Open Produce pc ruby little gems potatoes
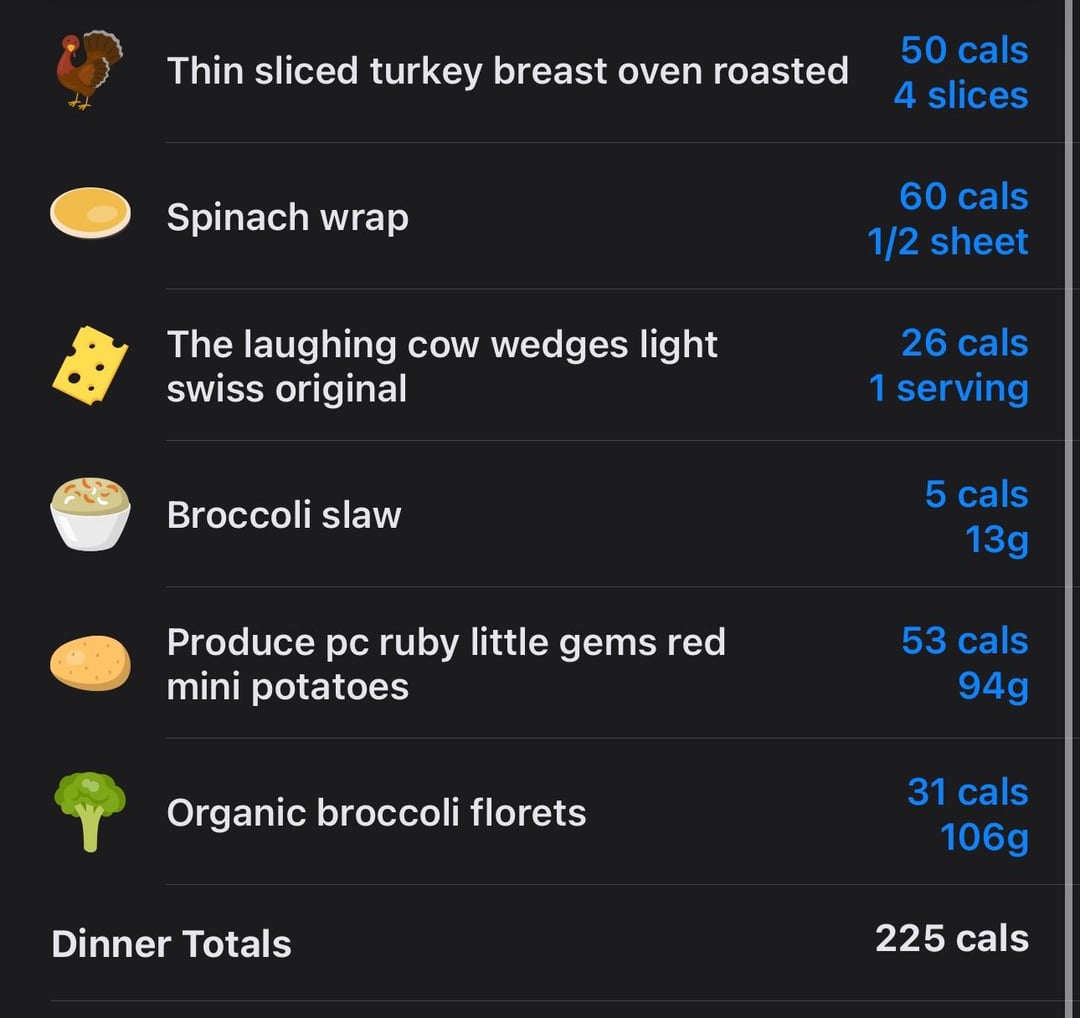Image resolution: width=1080 pixels, height=1018 pixels. click(x=446, y=664)
